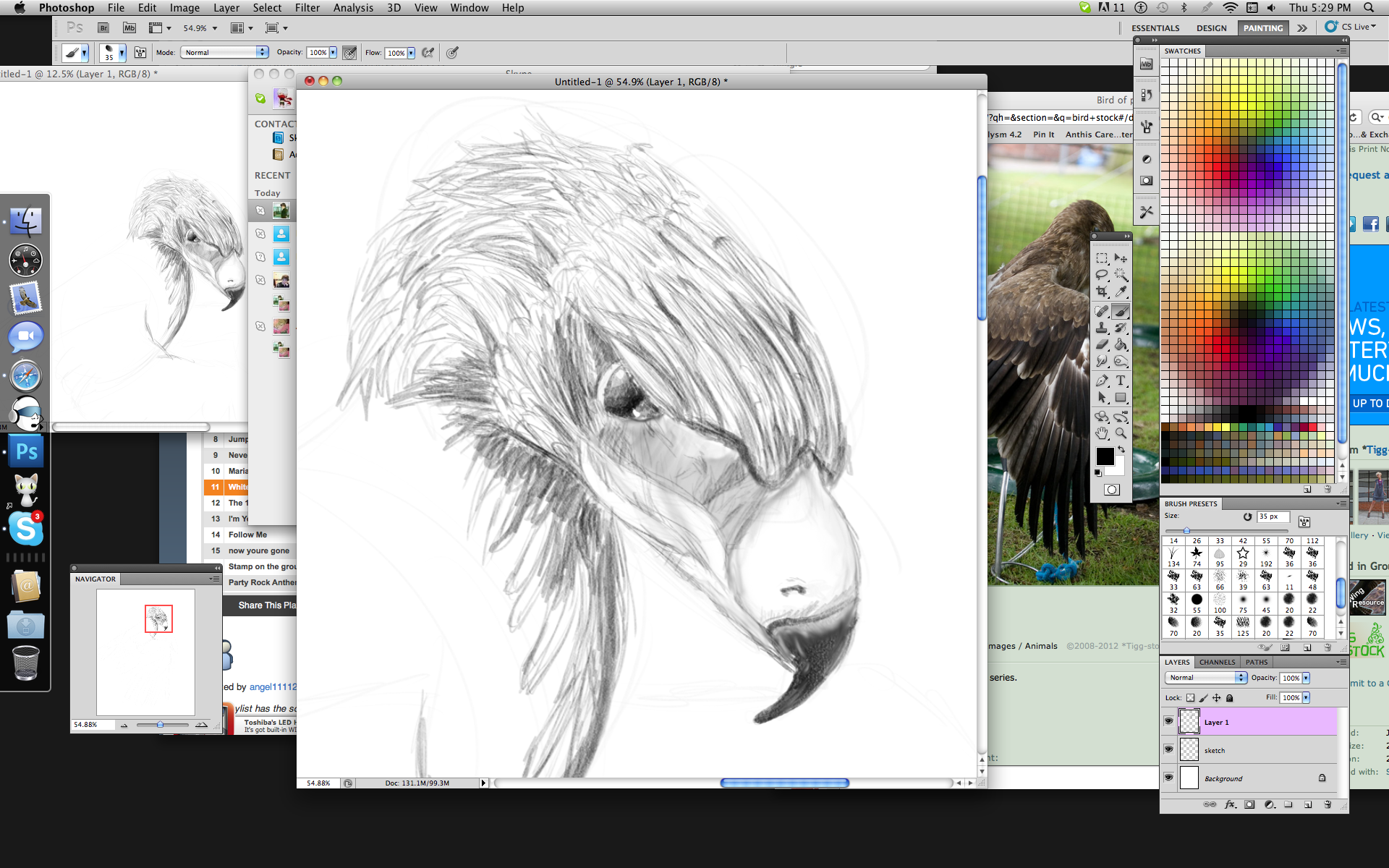Click the Navigator zoom slider handle

(x=160, y=724)
